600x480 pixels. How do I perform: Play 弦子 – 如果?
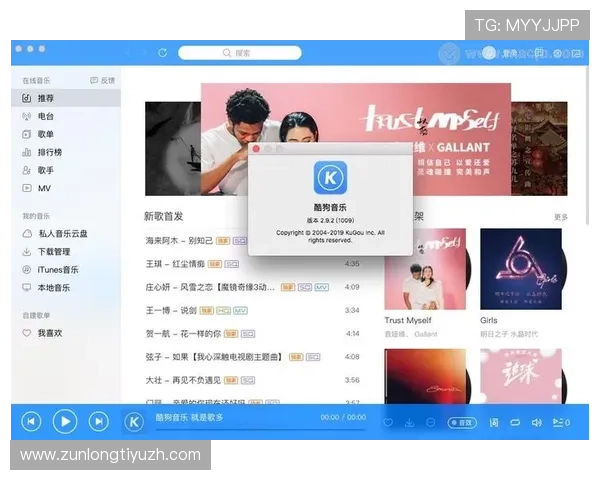tap(215, 357)
